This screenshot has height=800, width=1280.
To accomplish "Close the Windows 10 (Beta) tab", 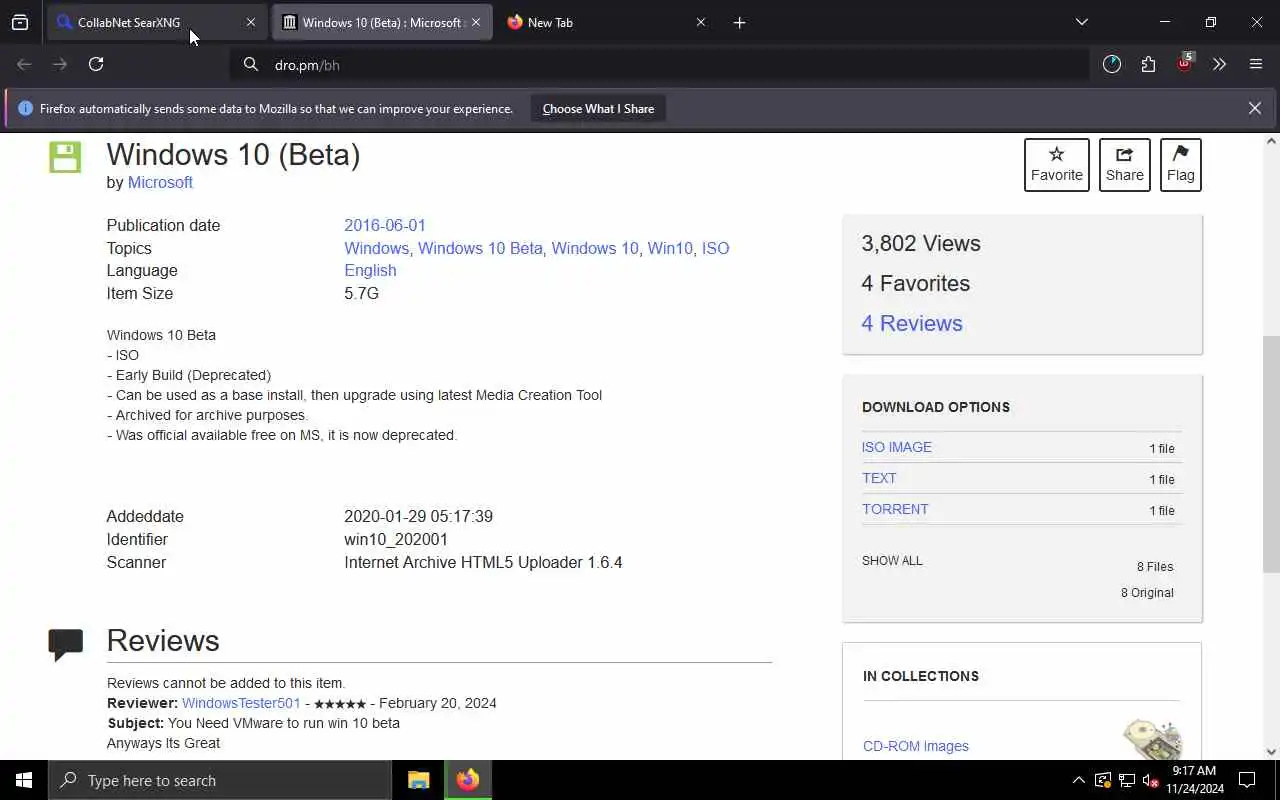I will pos(476,22).
